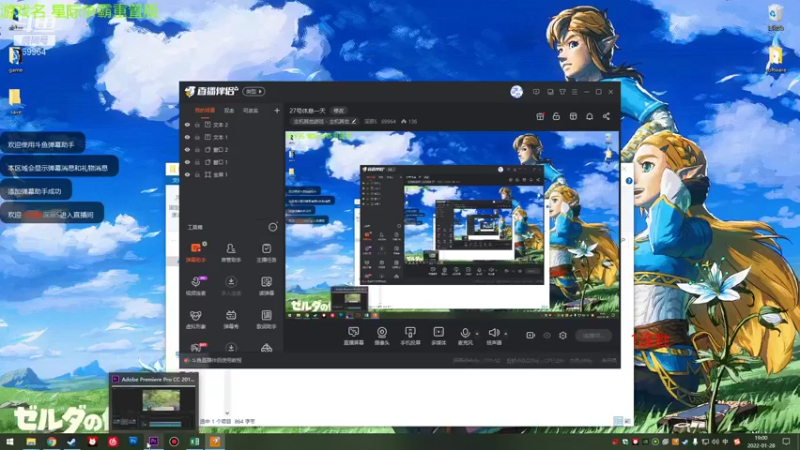Edit the stream category selector with pencil
This screenshot has height=450, width=800.
coord(324,121)
